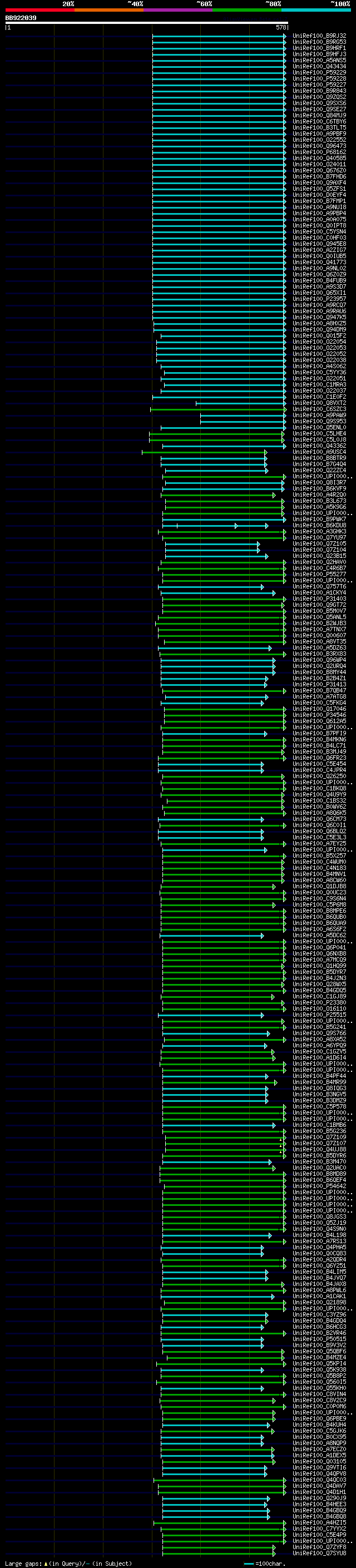Viewport: 356px width, 1568px height.
Task: Click the red 20% identity legend segment
Action: point(39,10)
